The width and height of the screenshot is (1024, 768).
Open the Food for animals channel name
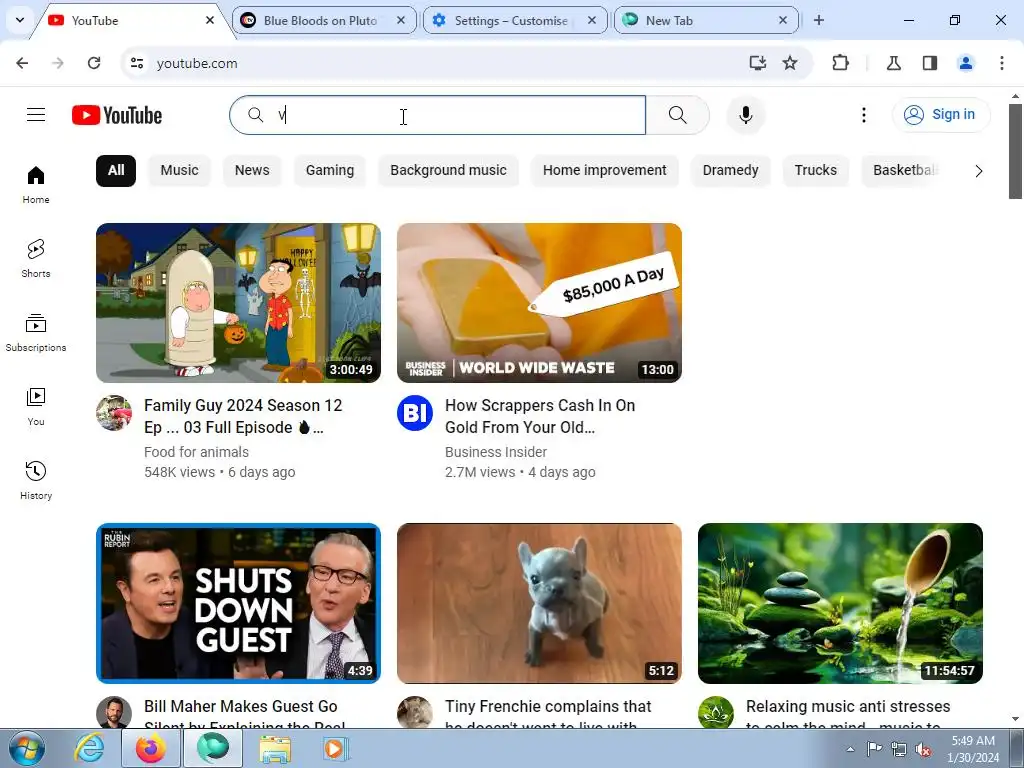[x=197, y=452]
